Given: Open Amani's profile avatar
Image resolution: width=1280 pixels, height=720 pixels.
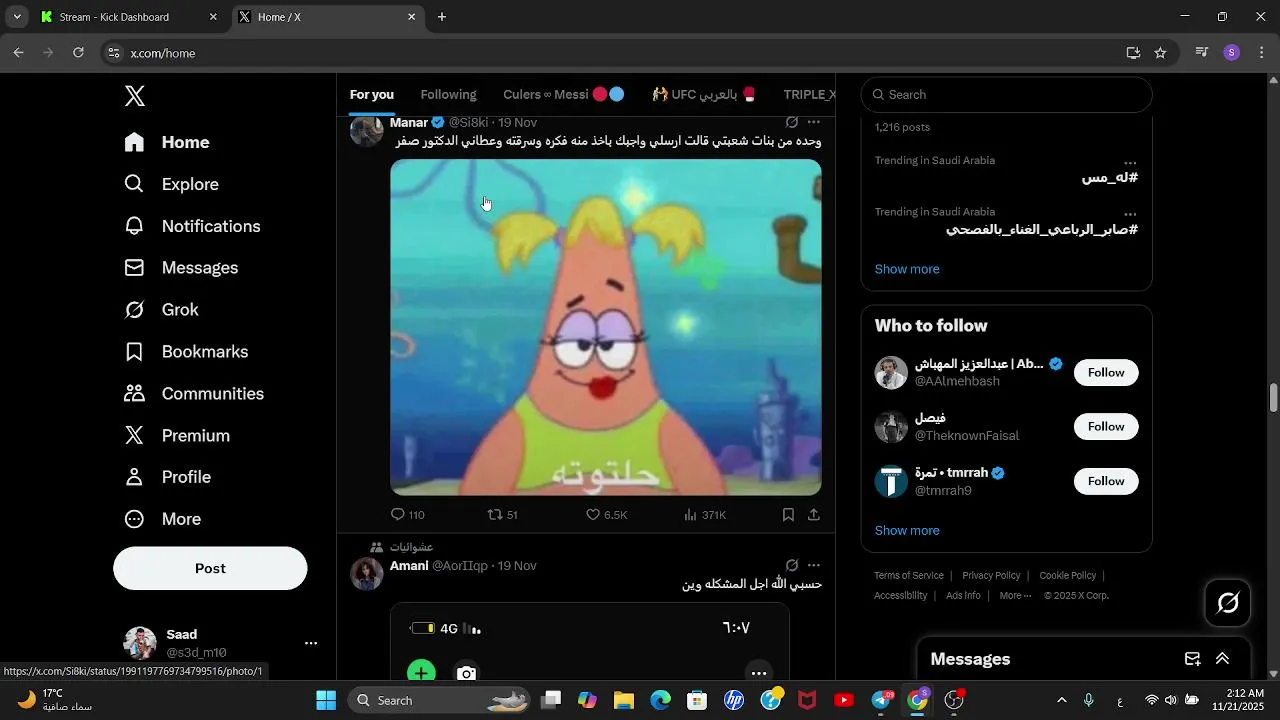Looking at the screenshot, I should (x=366, y=574).
